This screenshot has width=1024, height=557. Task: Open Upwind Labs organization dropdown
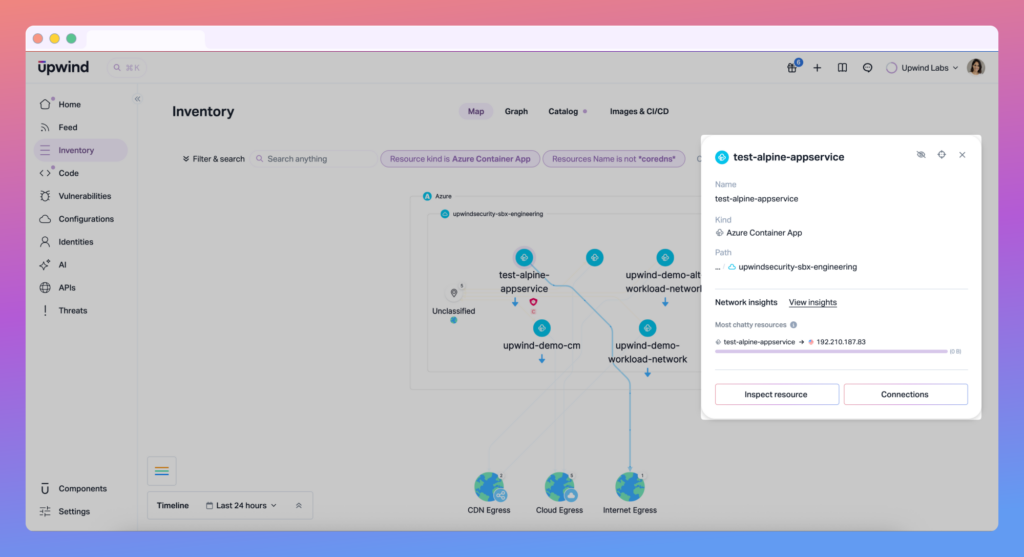pyautogui.click(x=922, y=68)
